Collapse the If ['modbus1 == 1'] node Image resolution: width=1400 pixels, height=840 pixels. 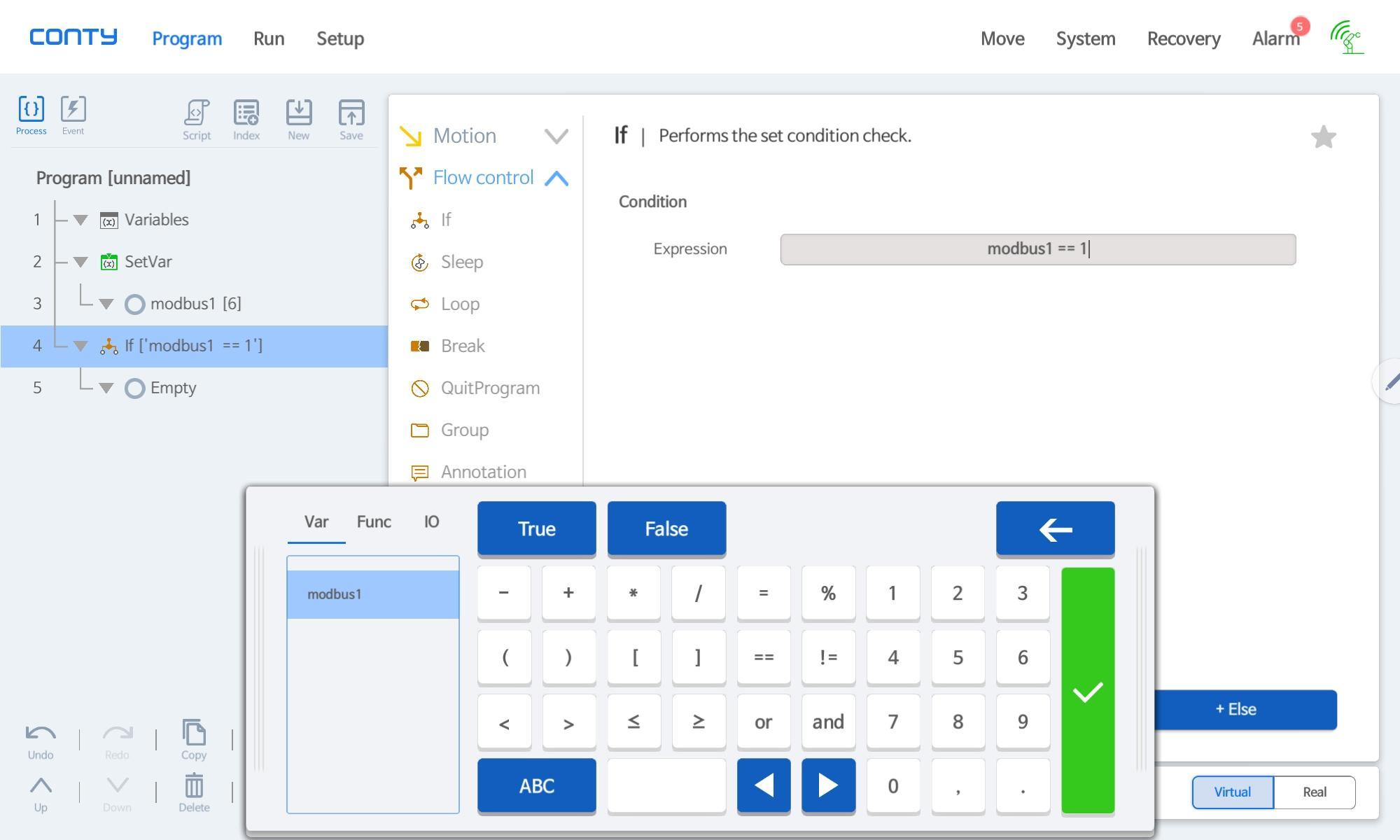point(80,346)
